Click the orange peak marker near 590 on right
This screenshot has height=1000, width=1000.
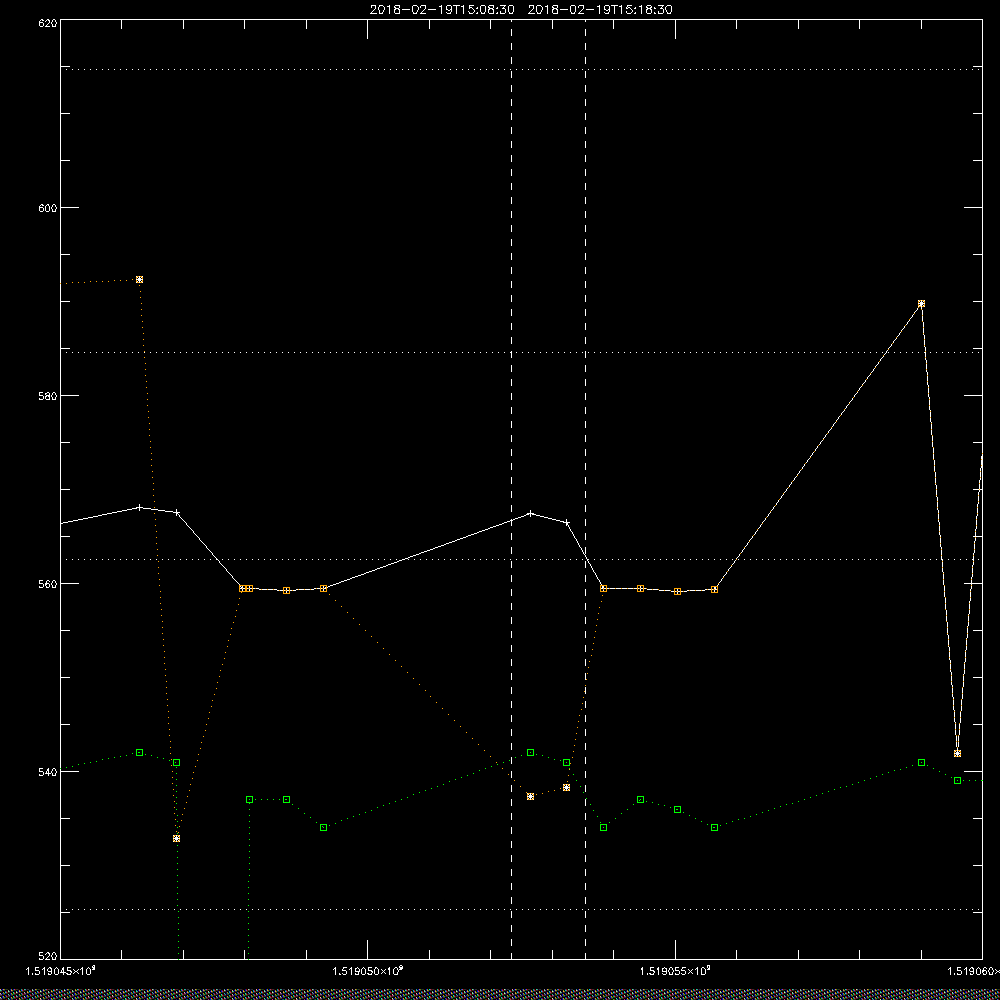[922, 304]
